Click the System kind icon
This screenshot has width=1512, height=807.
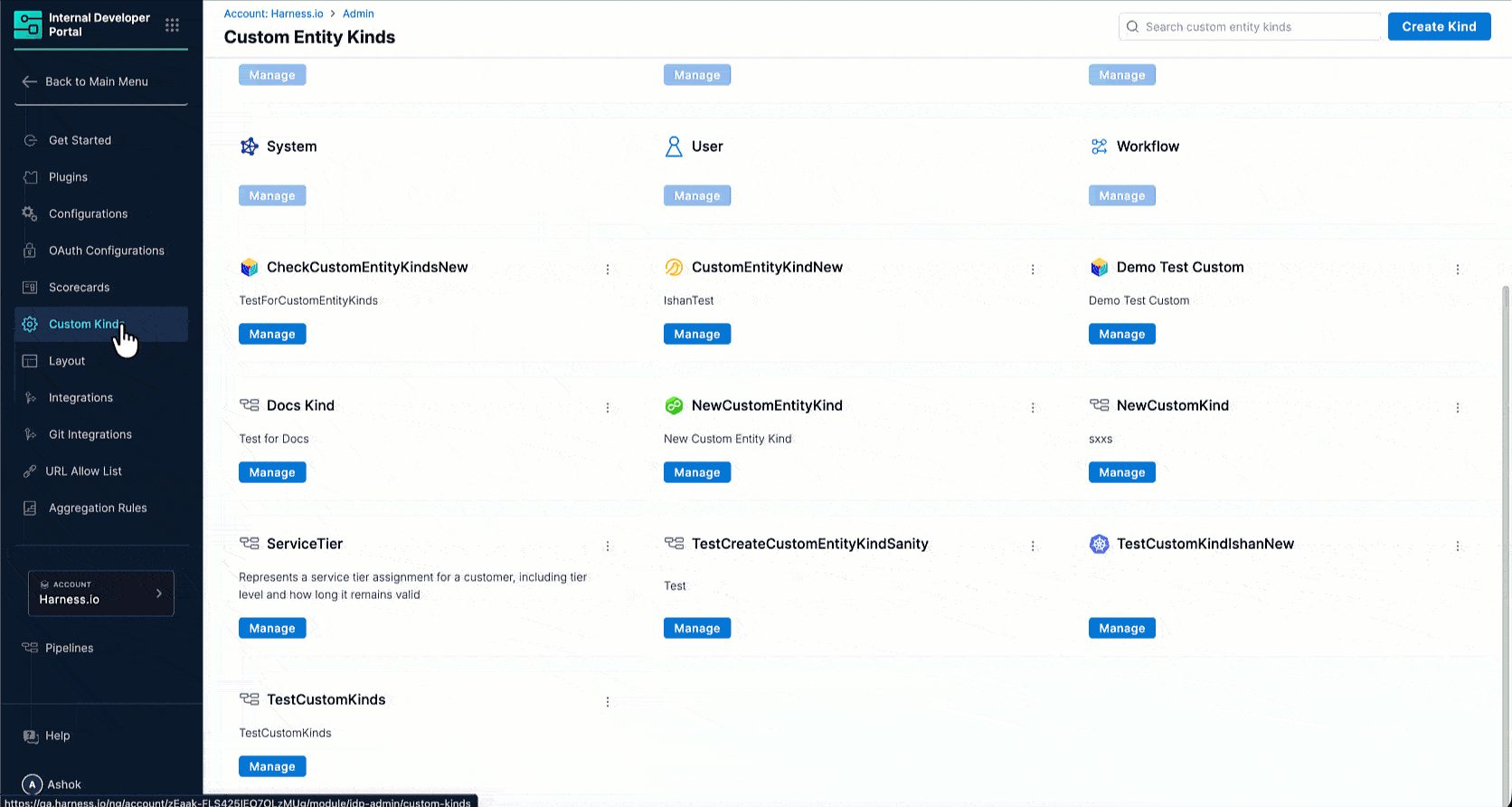[249, 147]
